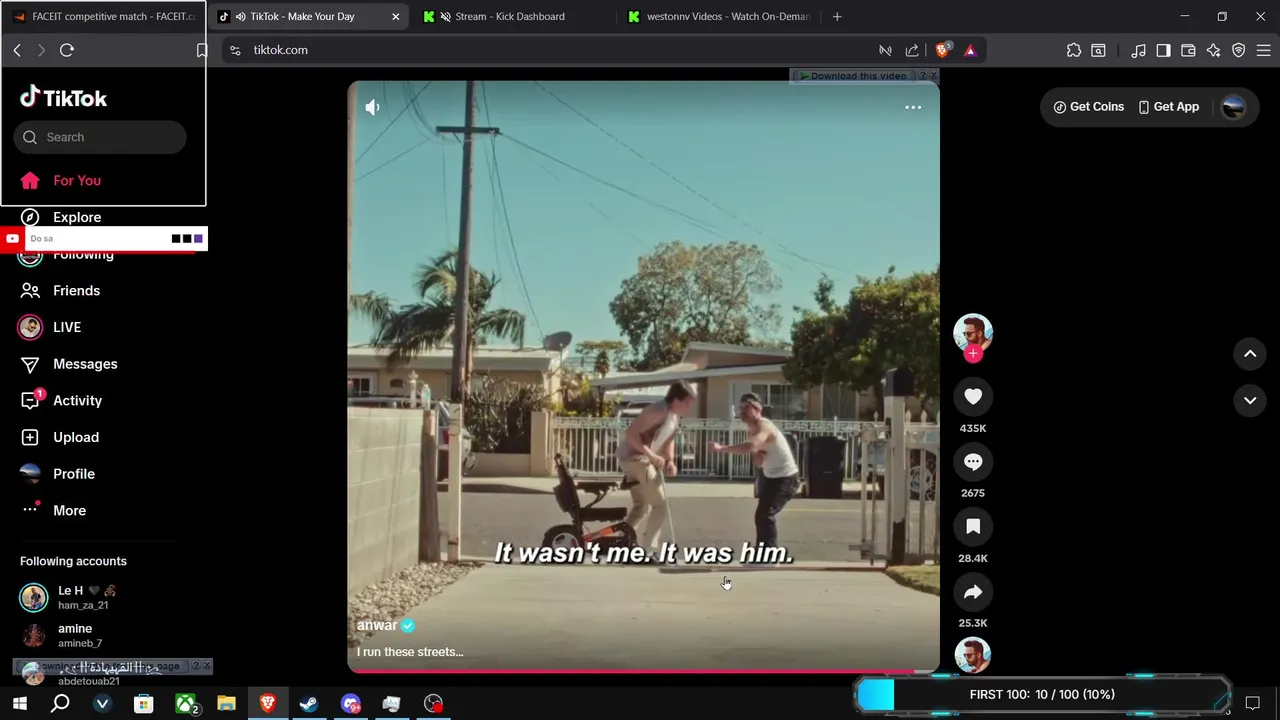Open the Brave Wallet icon

click(x=1188, y=50)
